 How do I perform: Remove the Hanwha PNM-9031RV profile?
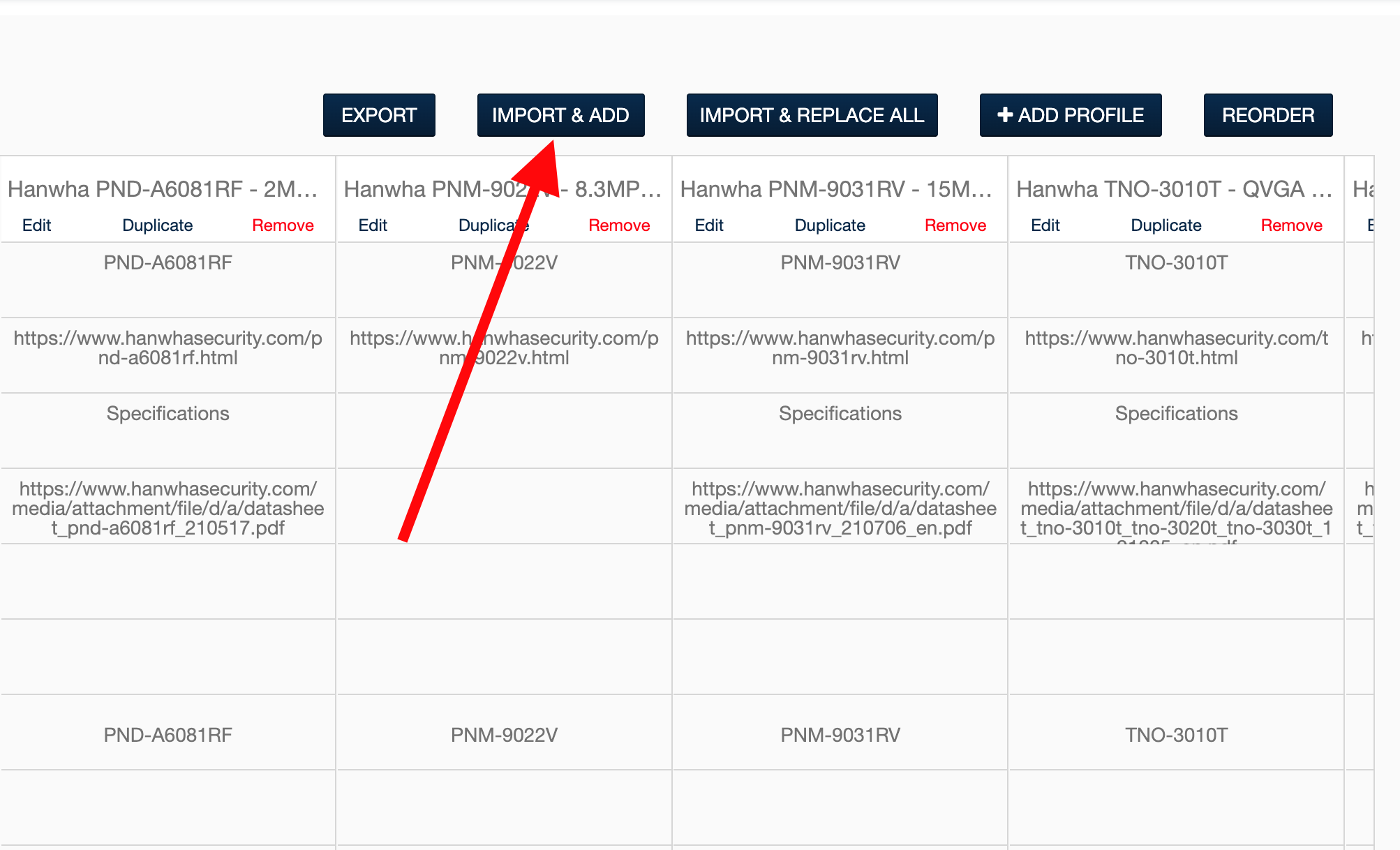coord(955,225)
